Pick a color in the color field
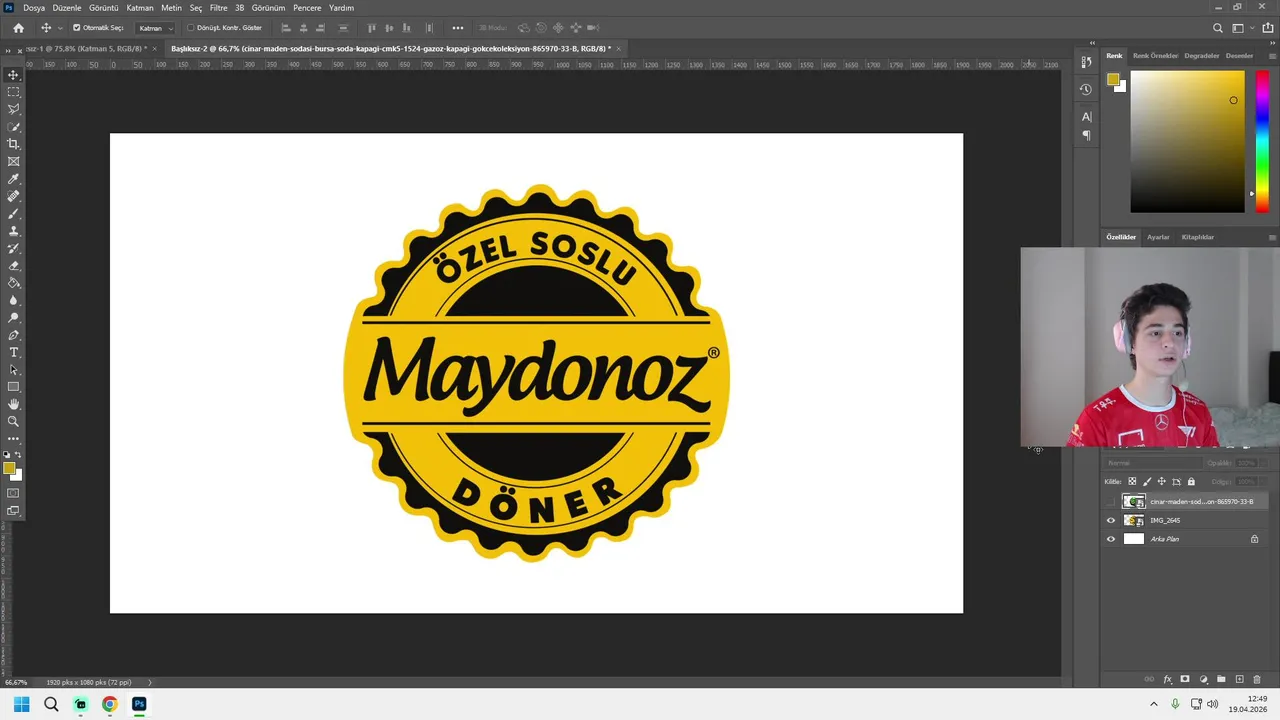This screenshot has width=1280, height=720. pyautogui.click(x=1187, y=141)
